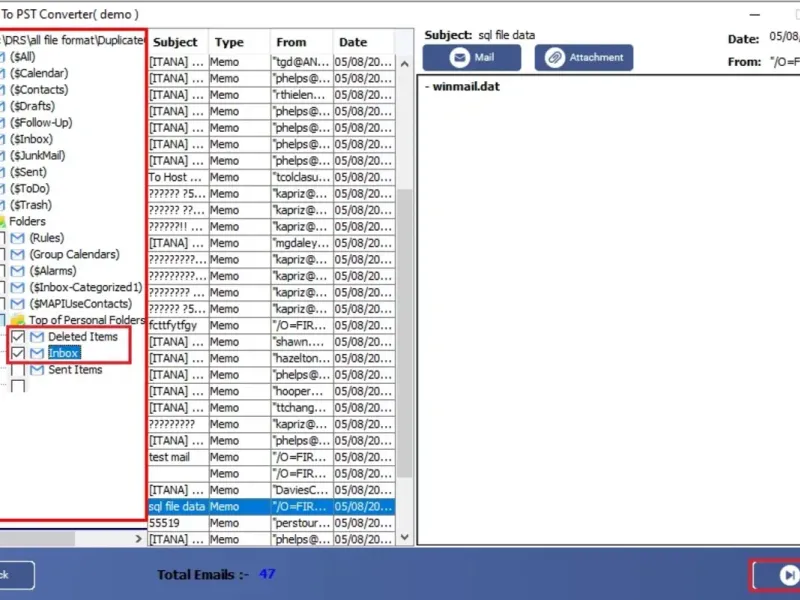Select the Folders tree node
This screenshot has height=600, width=800.
tap(27, 221)
